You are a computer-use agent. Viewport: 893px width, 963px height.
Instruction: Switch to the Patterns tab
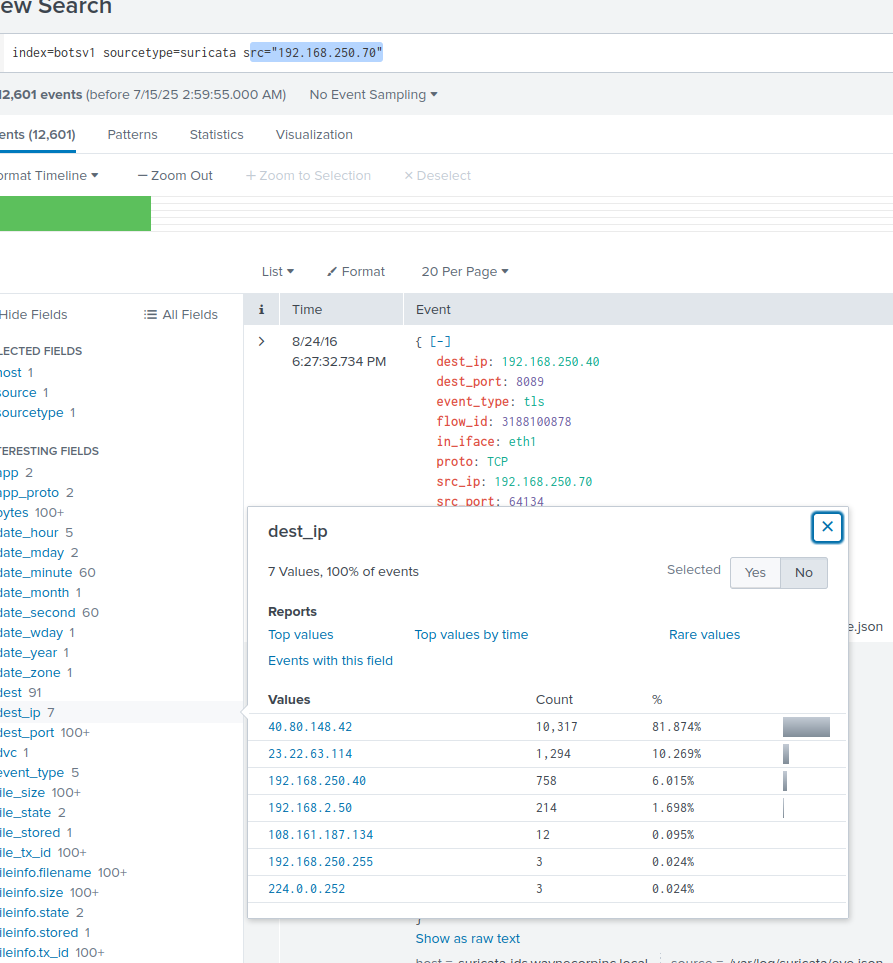pyautogui.click(x=132, y=135)
